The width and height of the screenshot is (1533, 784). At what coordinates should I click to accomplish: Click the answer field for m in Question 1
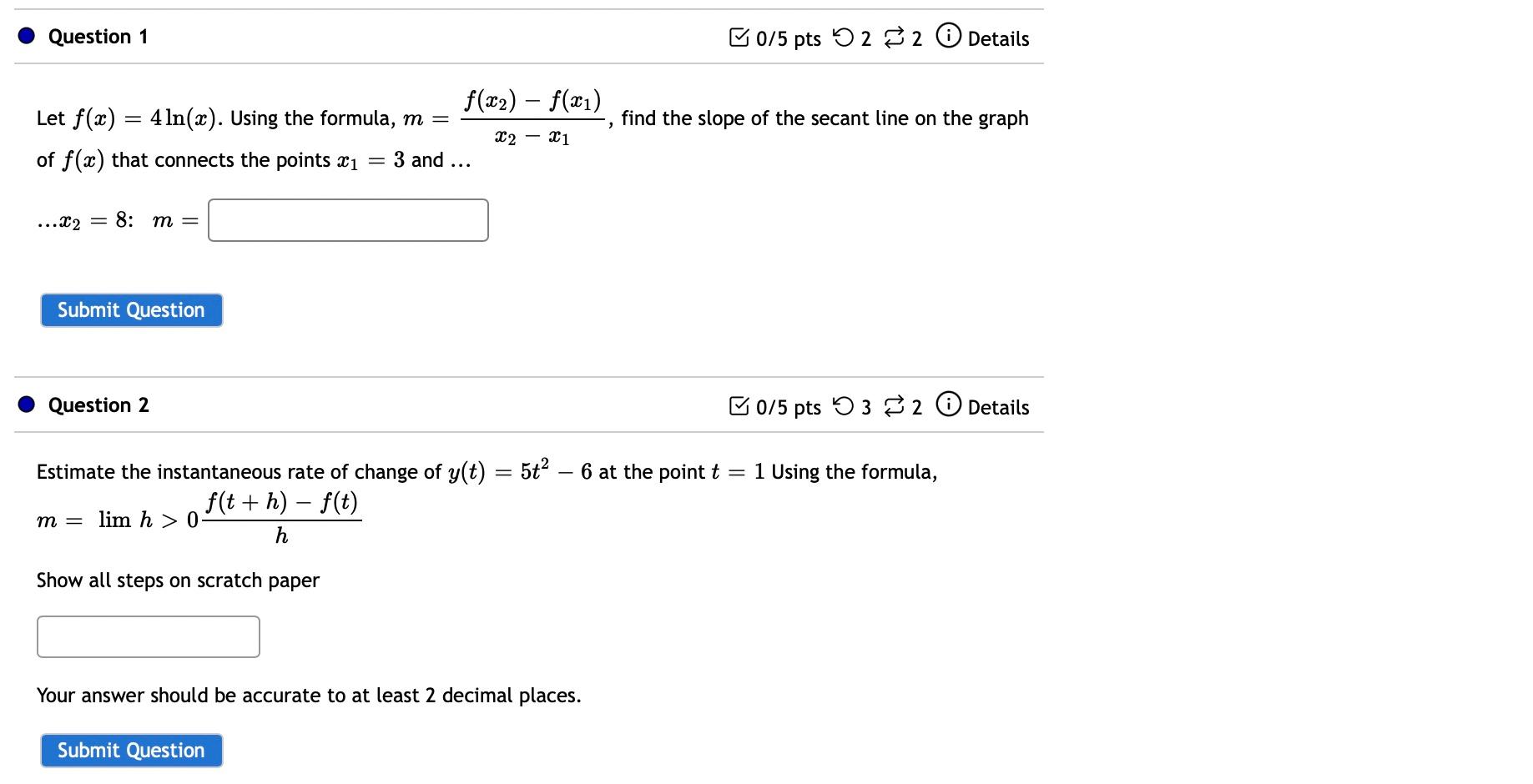(348, 219)
